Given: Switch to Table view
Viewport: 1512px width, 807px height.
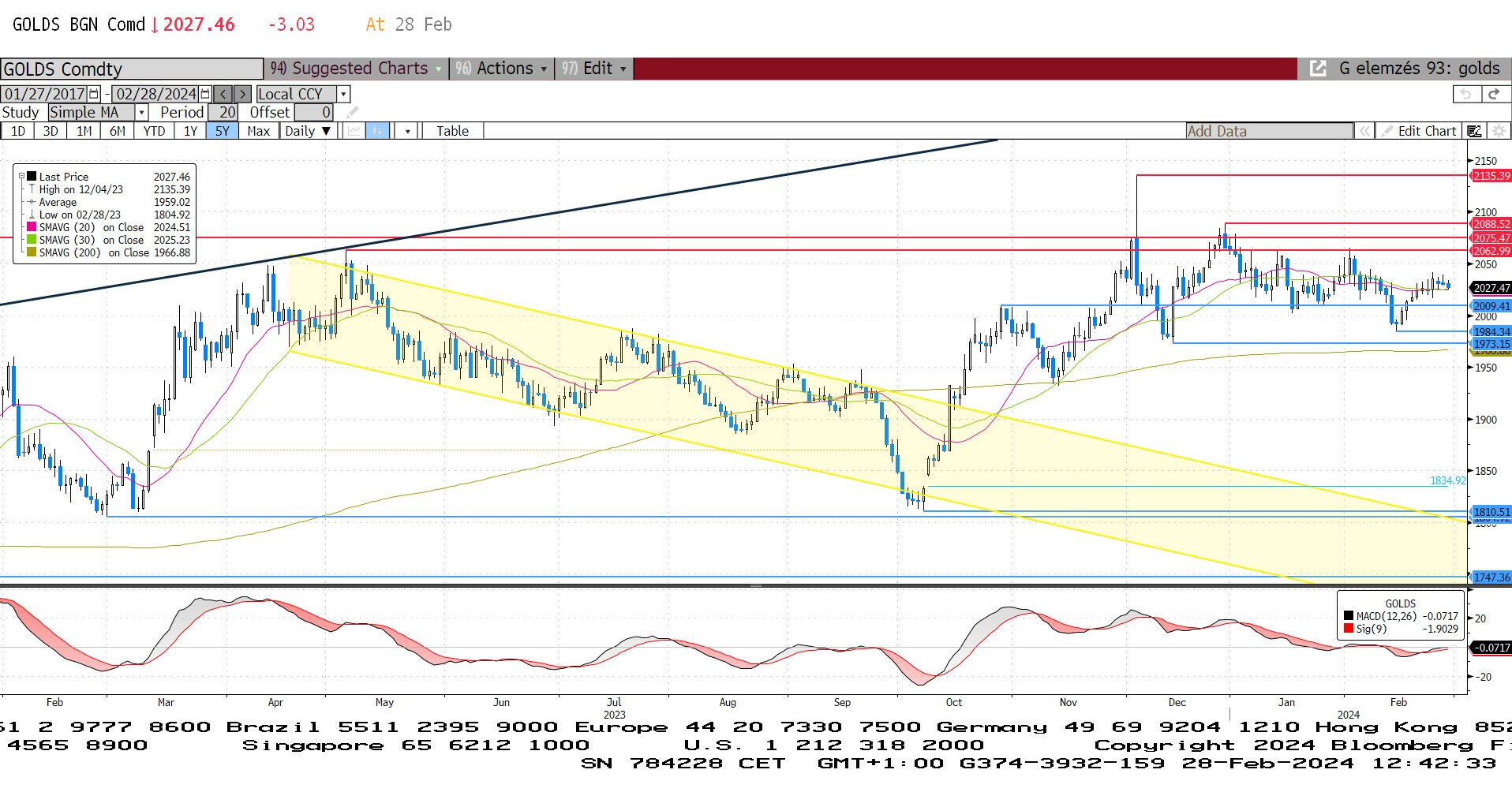Looking at the screenshot, I should 452,131.
